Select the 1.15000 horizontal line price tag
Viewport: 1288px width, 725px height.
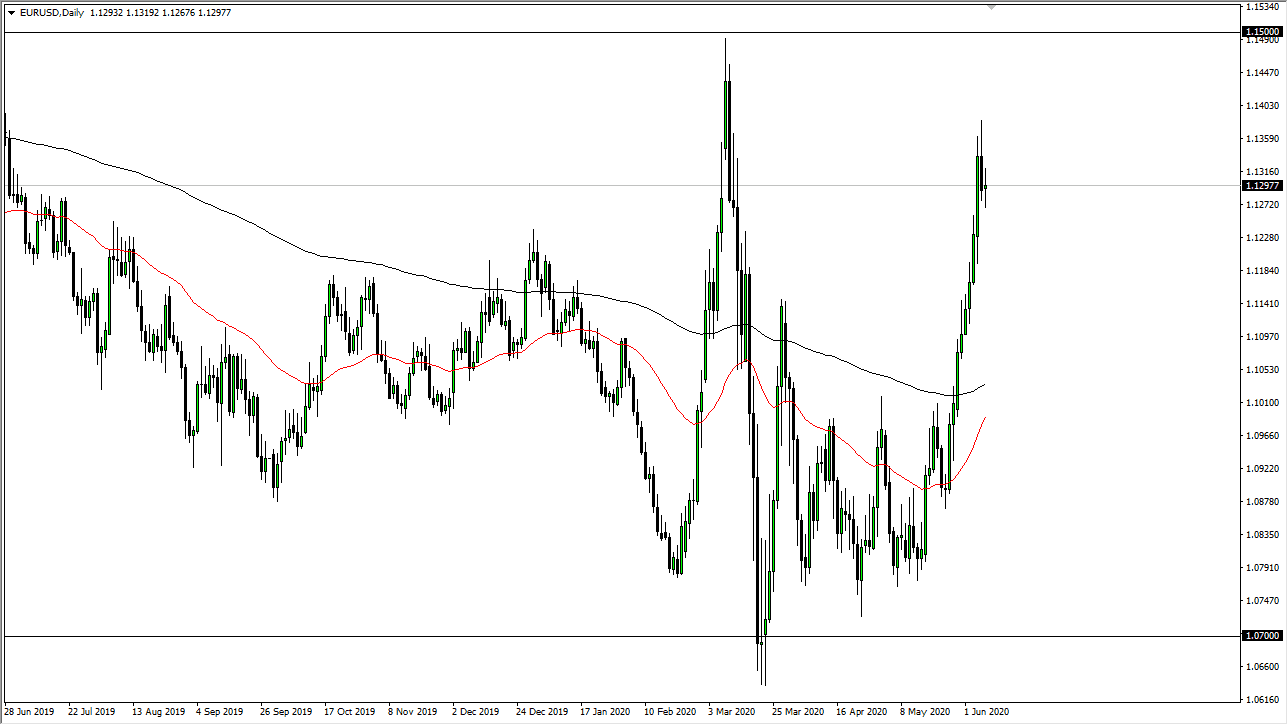tap(1262, 32)
